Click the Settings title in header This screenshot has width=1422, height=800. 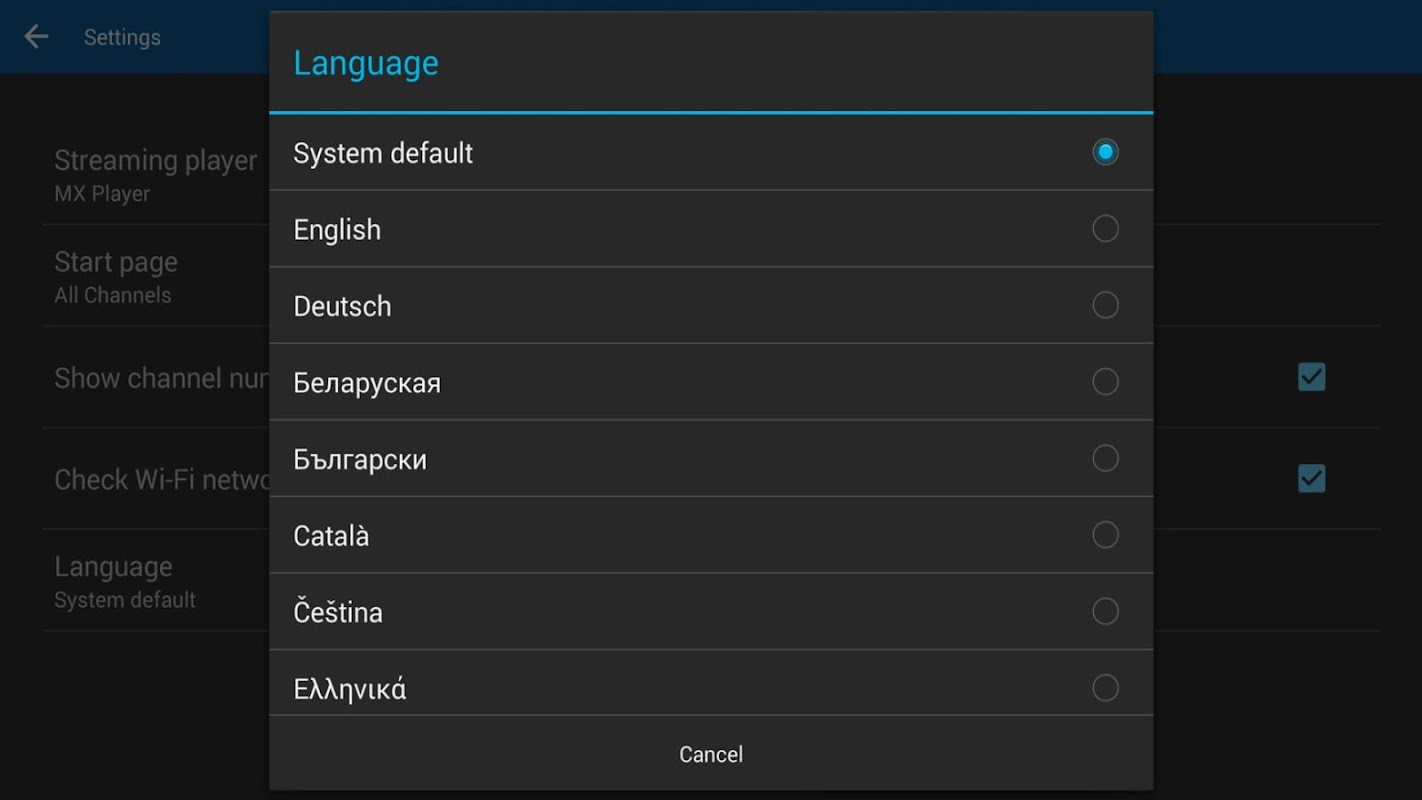[122, 38]
